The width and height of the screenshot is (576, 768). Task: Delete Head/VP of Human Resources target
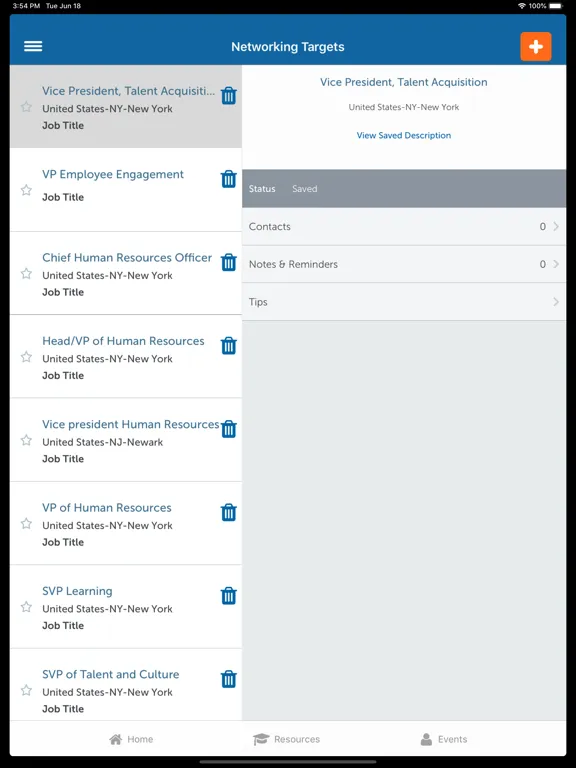coord(229,345)
